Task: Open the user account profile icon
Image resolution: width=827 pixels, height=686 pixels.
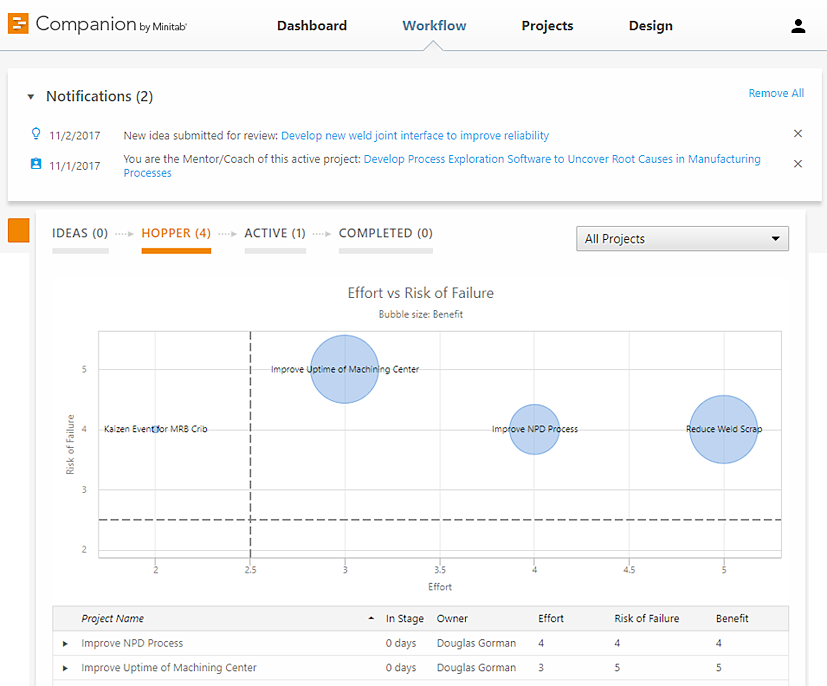Action: click(x=798, y=27)
